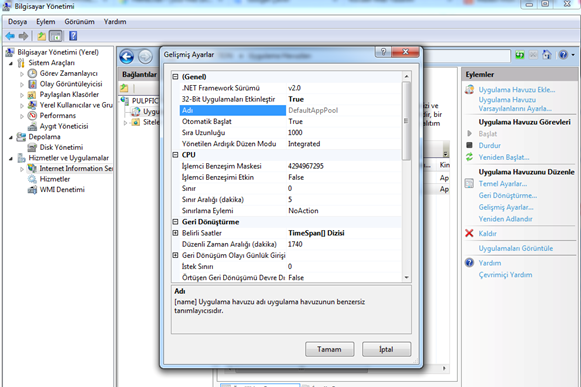This screenshot has height=387, width=581.
Task: Open the Yardım menu
Action: (115, 22)
